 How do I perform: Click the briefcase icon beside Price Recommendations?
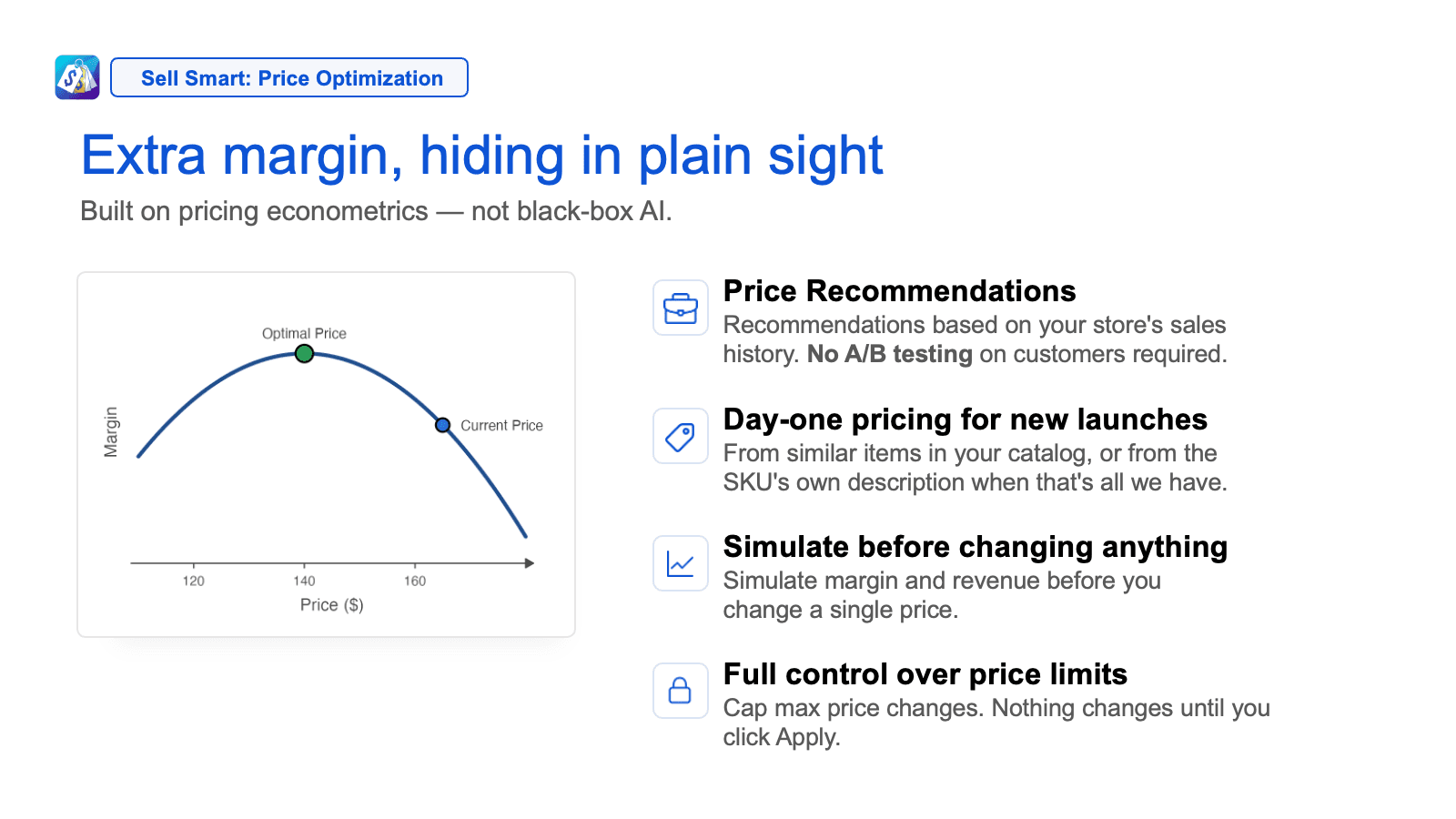[681, 308]
